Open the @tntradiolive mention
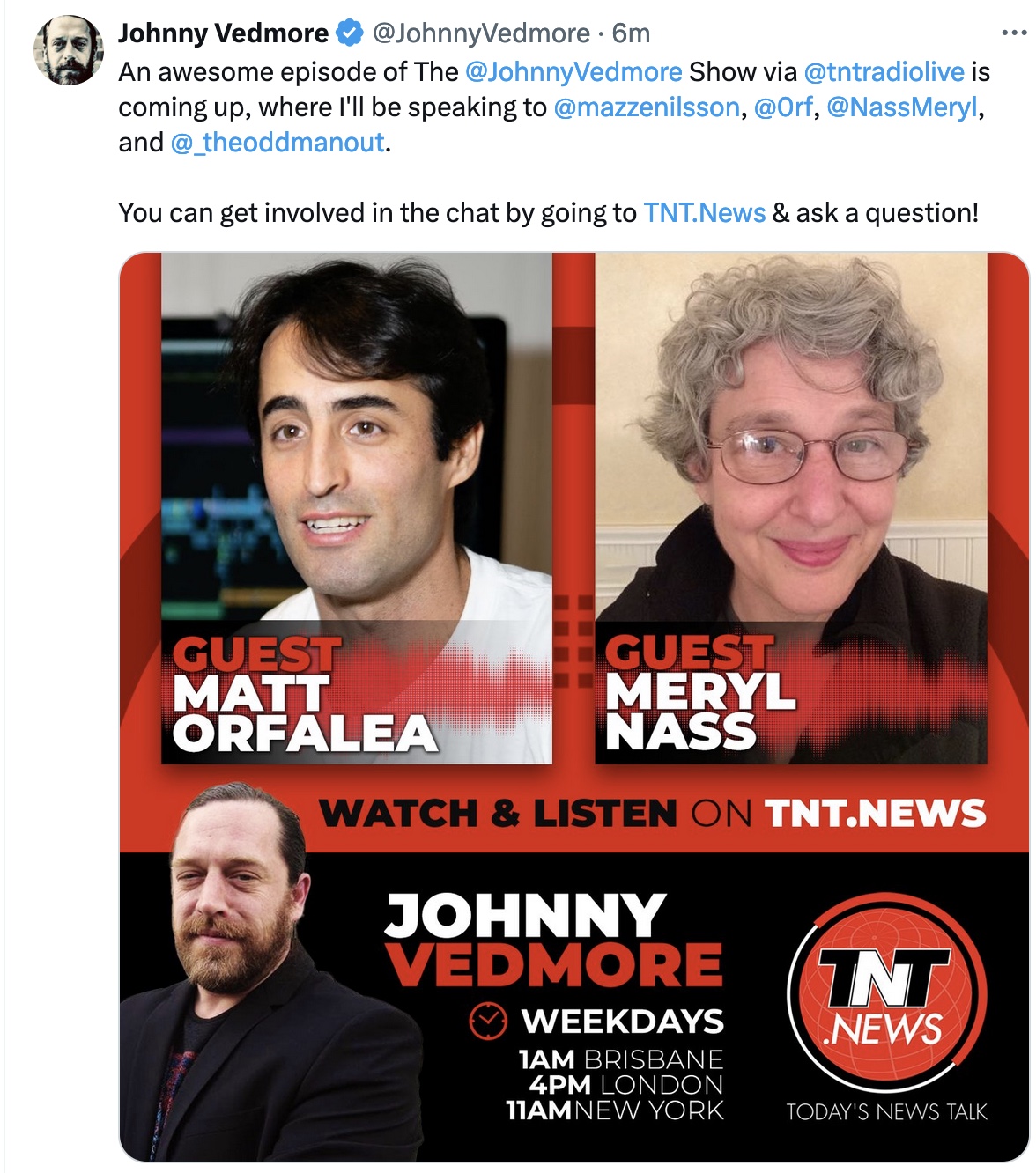 pos(884,71)
